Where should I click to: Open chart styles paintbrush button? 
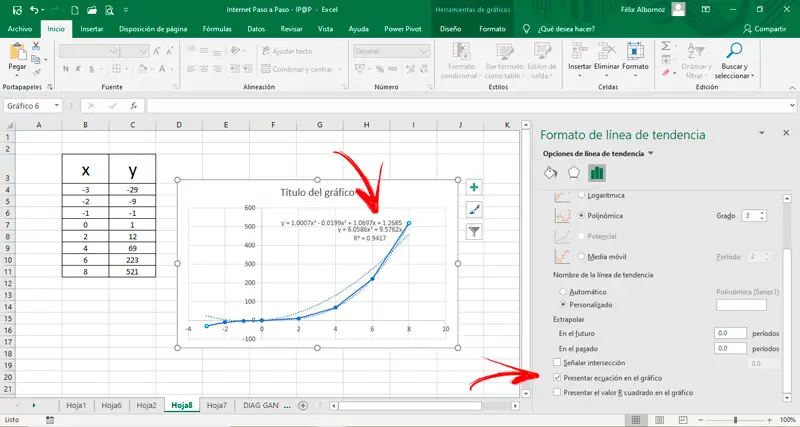[x=474, y=209]
